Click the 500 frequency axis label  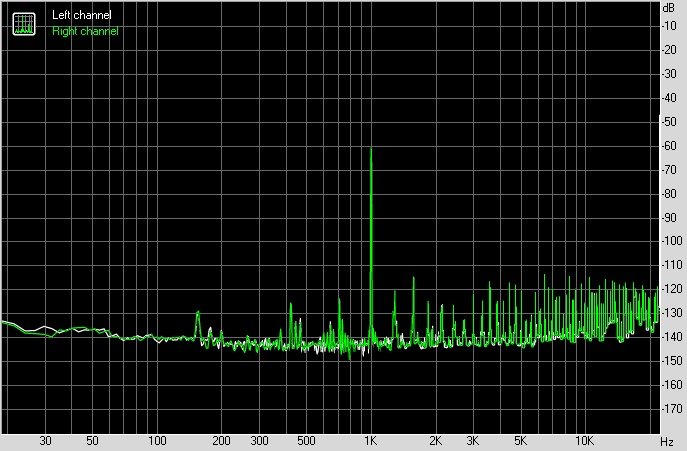306,441
